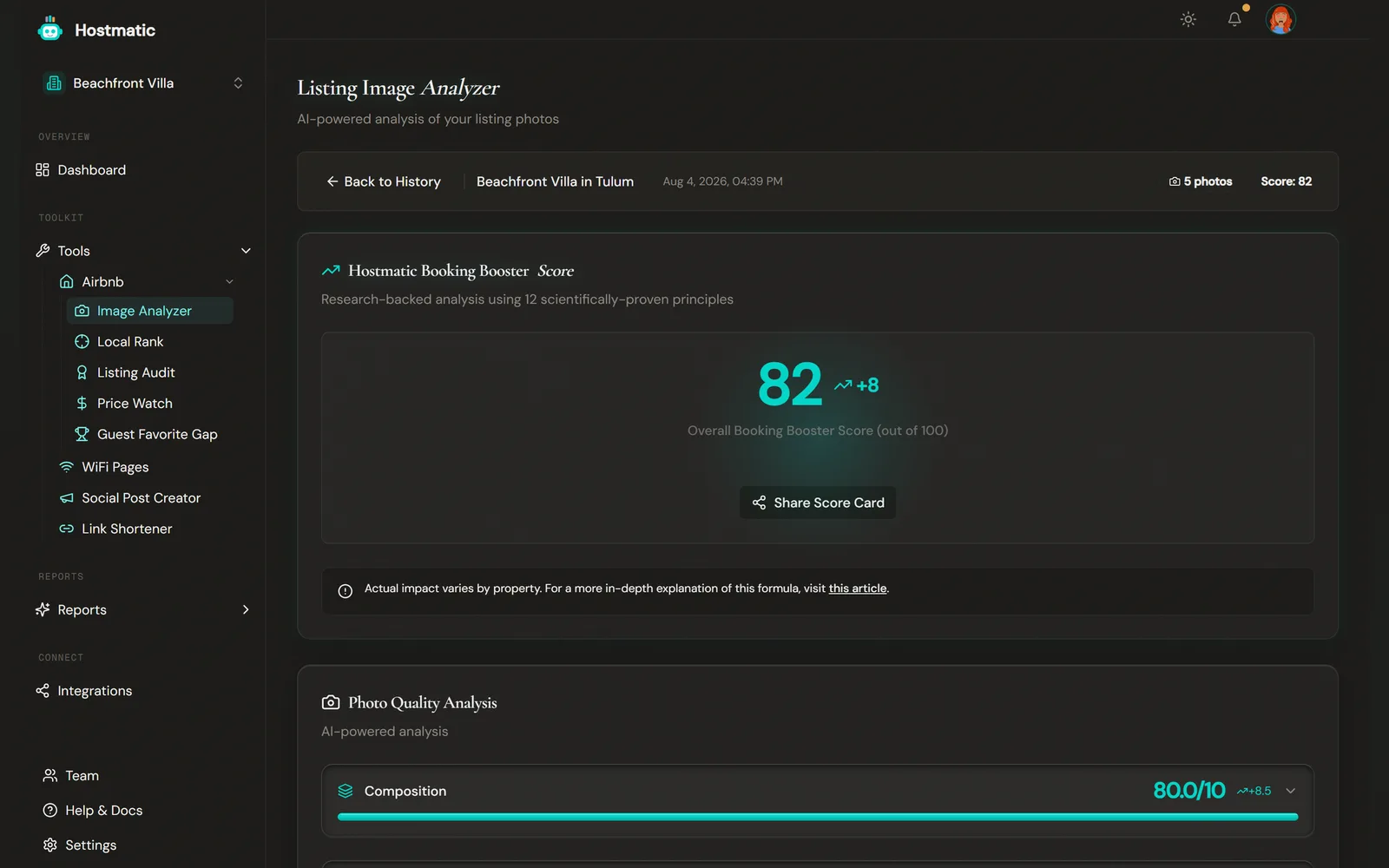Viewport: 1389px width, 868px height.
Task: Click the 5 photos camera icon
Action: point(1175,181)
